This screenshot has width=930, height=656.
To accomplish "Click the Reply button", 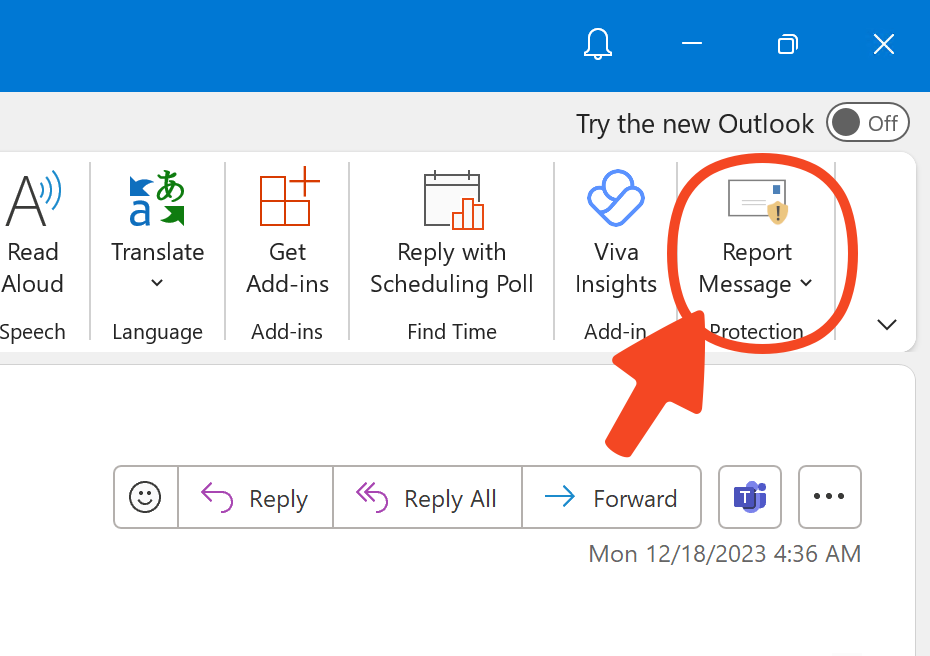I will click(255, 497).
